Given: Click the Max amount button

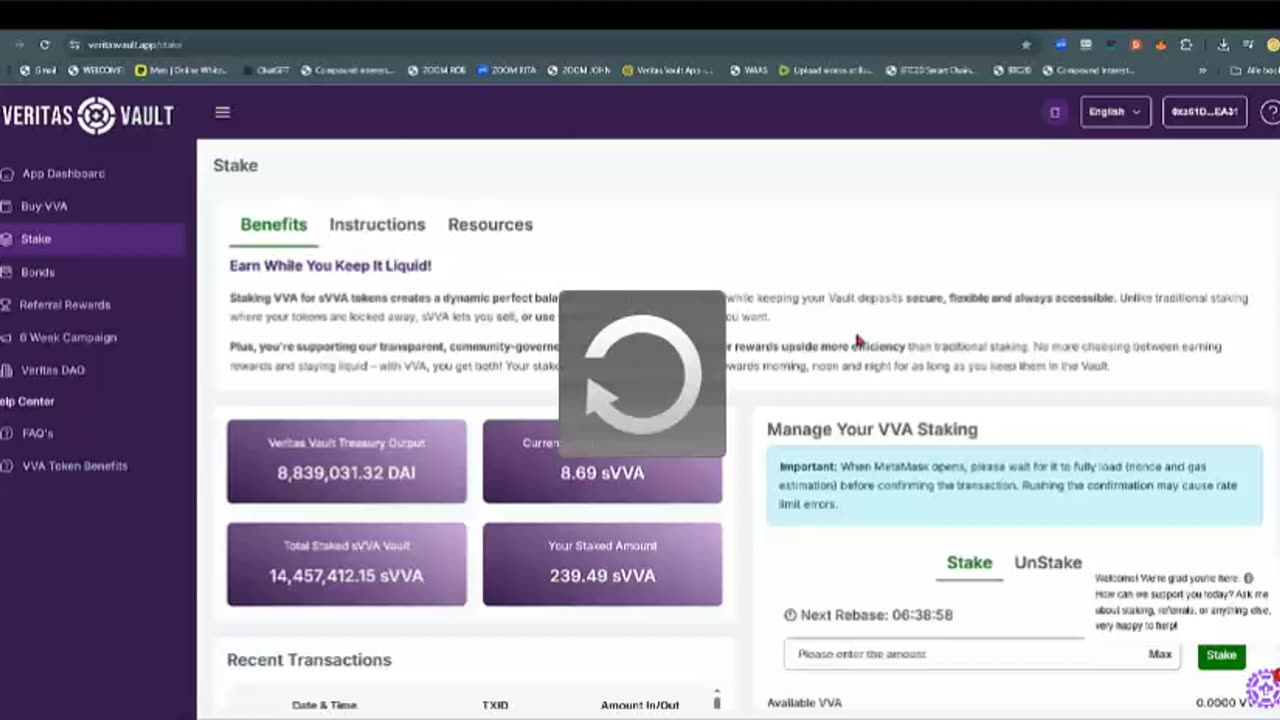Looking at the screenshot, I should tap(1160, 654).
